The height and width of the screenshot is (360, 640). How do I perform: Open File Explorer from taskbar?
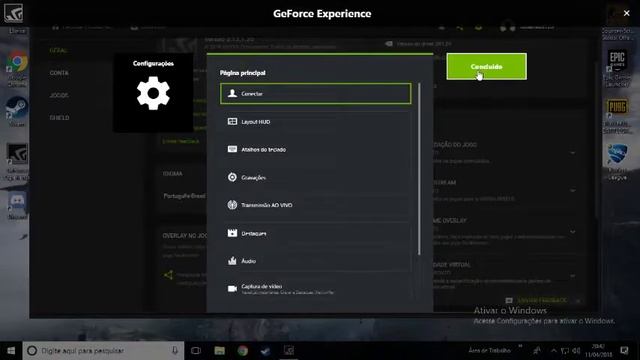pyautogui.click(x=220, y=351)
